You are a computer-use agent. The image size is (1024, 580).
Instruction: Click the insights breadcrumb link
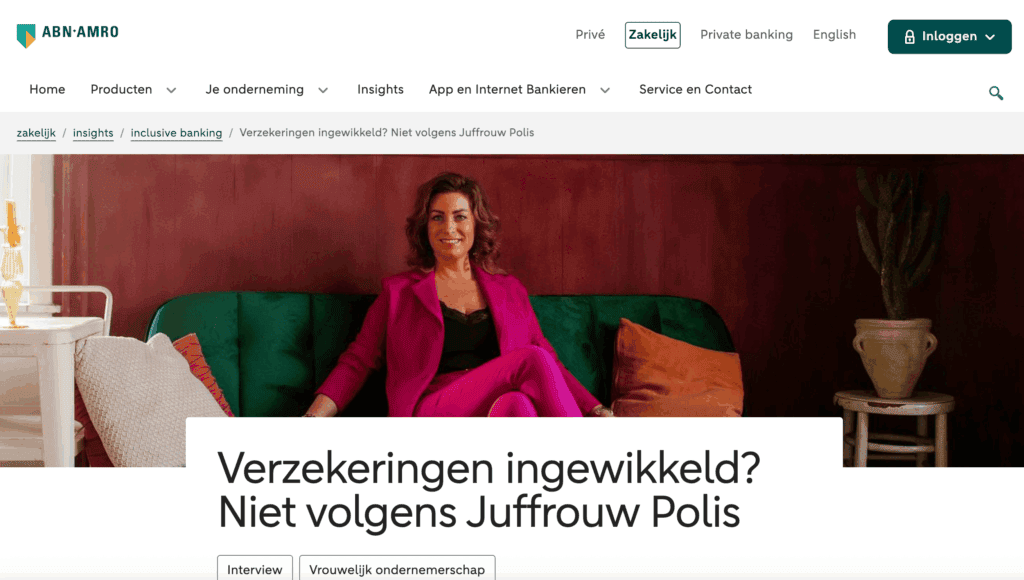(93, 133)
